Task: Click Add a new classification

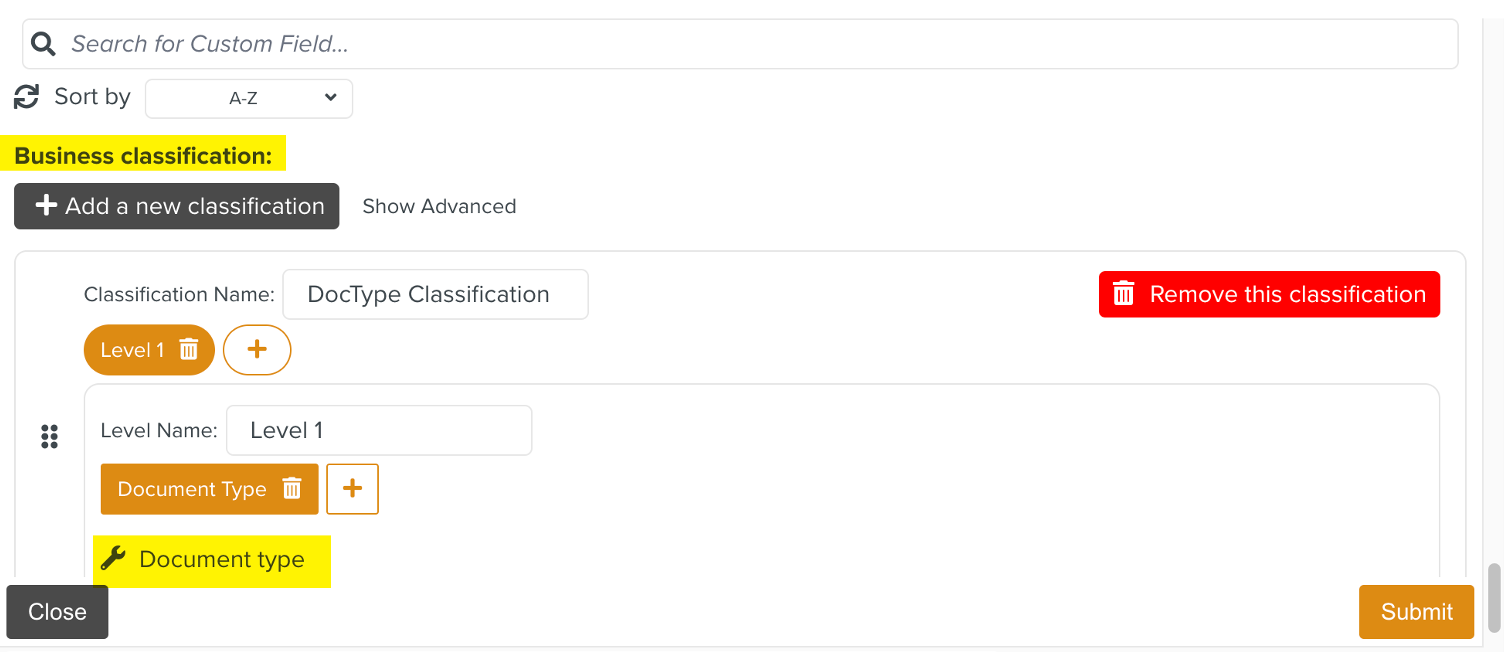Action: click(x=176, y=206)
